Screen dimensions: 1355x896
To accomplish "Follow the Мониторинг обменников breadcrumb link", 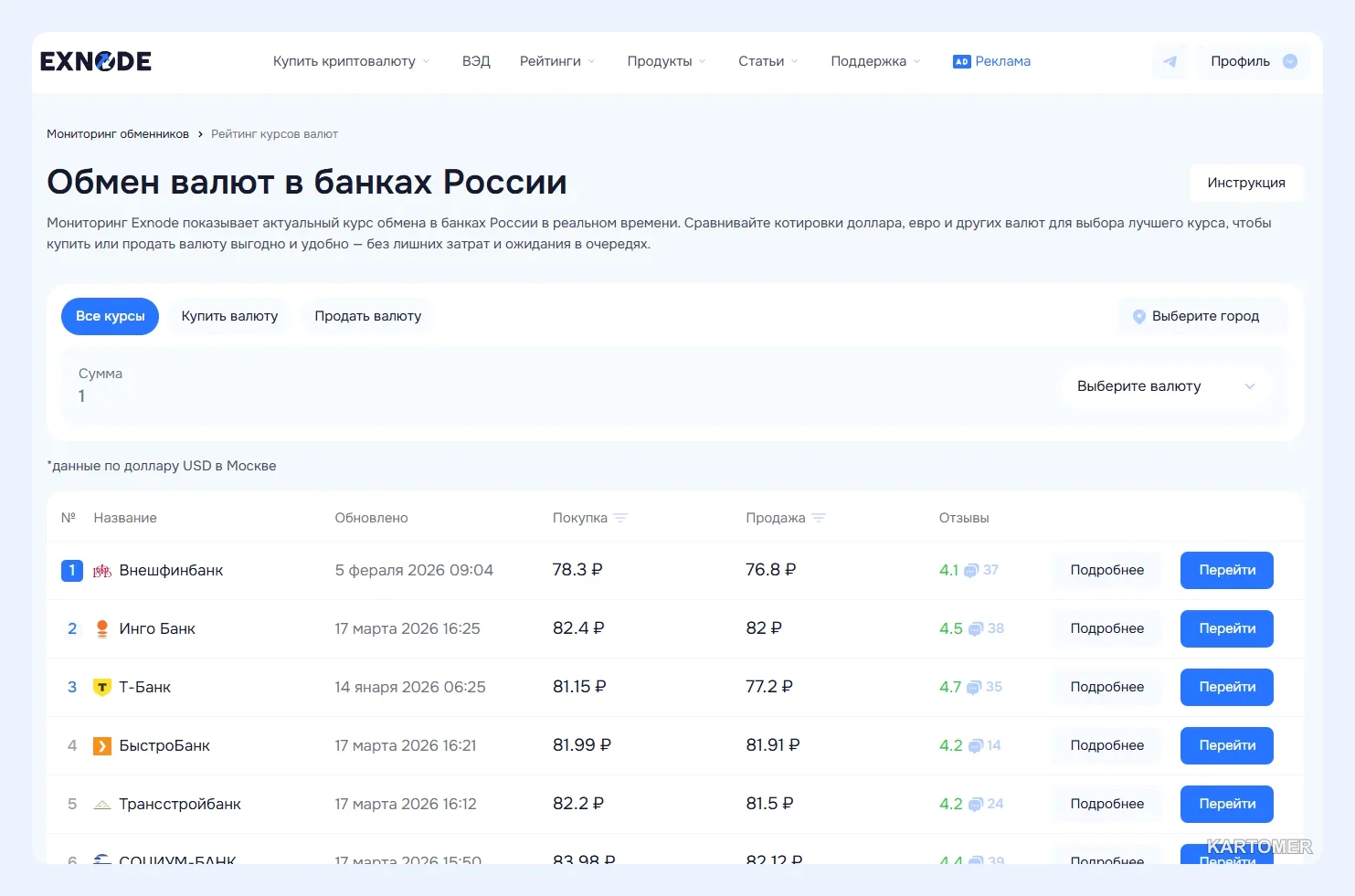I will point(118,134).
